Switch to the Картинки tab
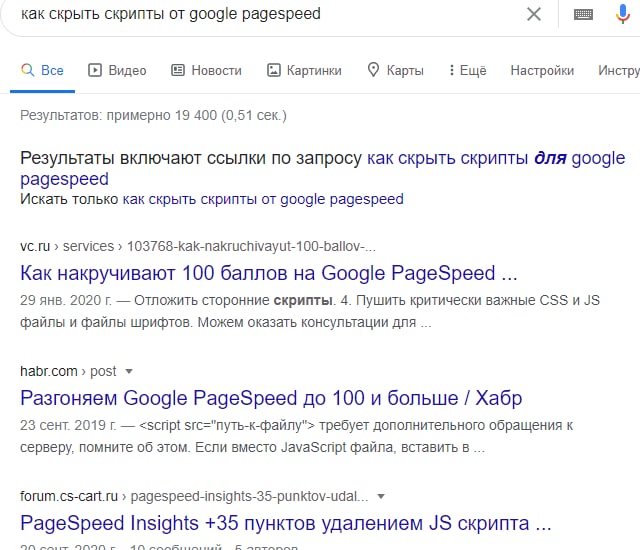Viewport: 640px width, 550px height. 304,70
